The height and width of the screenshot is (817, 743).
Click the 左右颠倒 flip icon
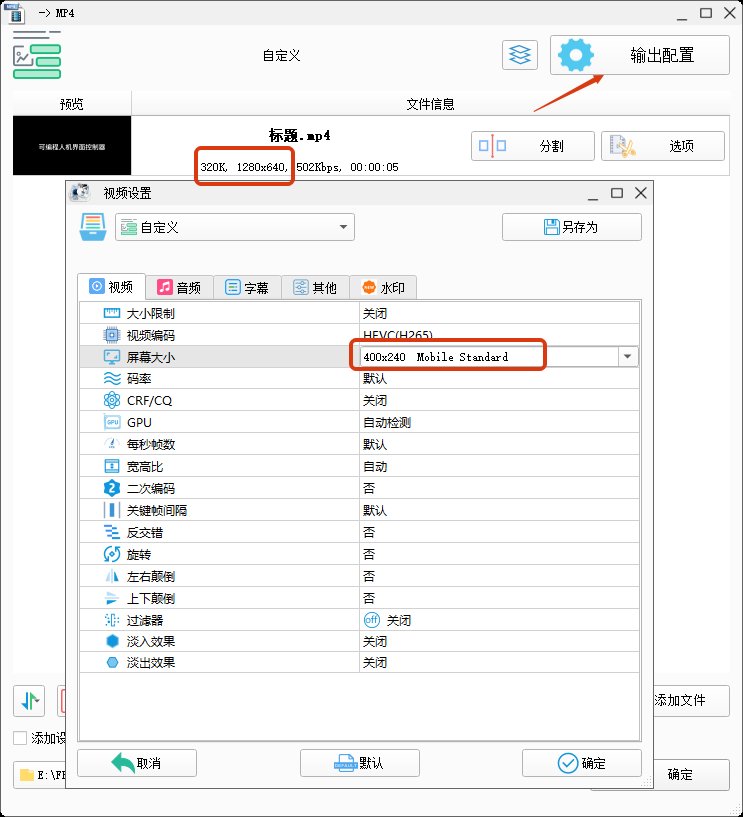point(112,576)
